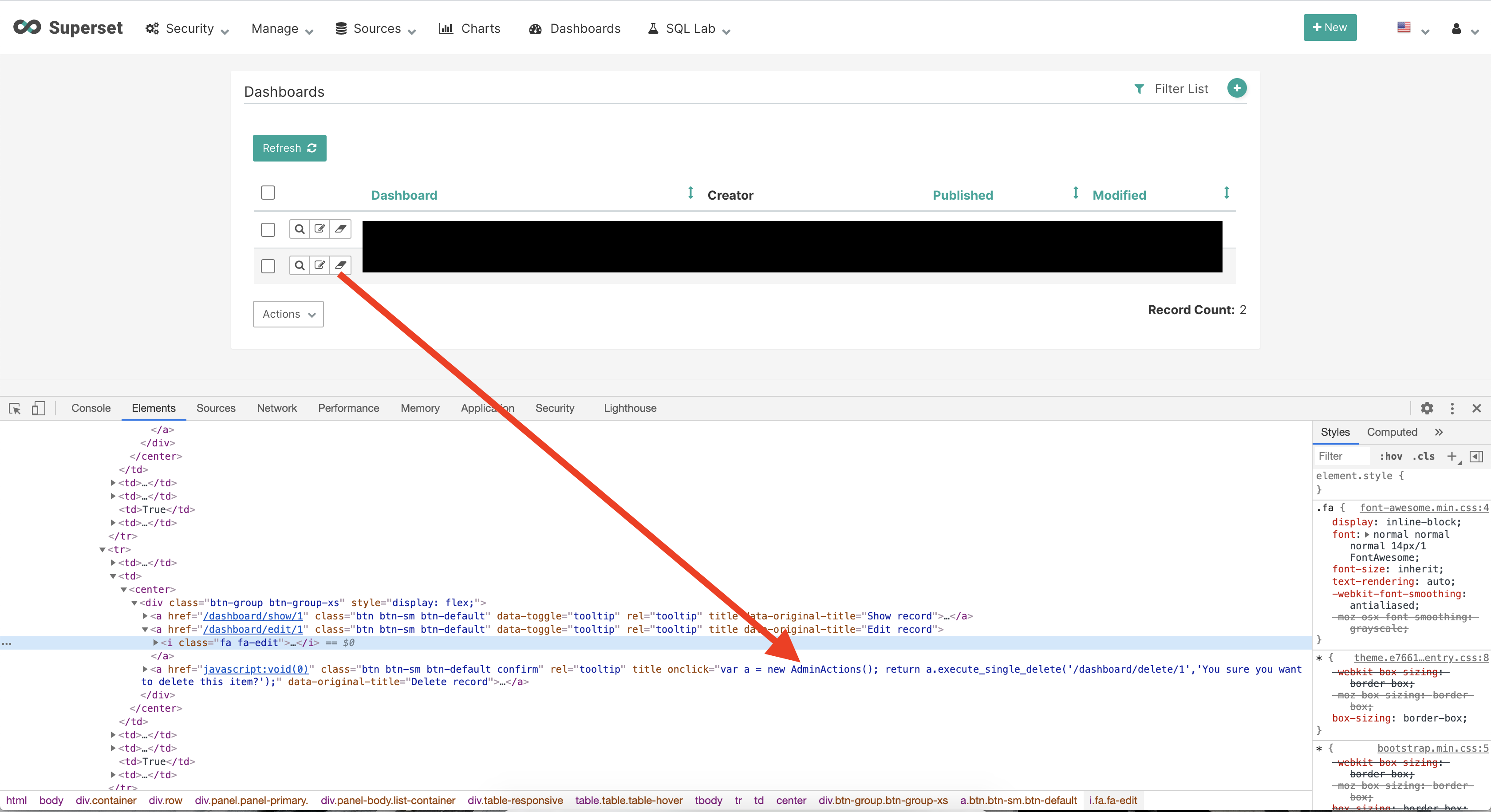The image size is (1491, 812).
Task: Open Filter List via the funnel icon
Action: click(1139, 89)
